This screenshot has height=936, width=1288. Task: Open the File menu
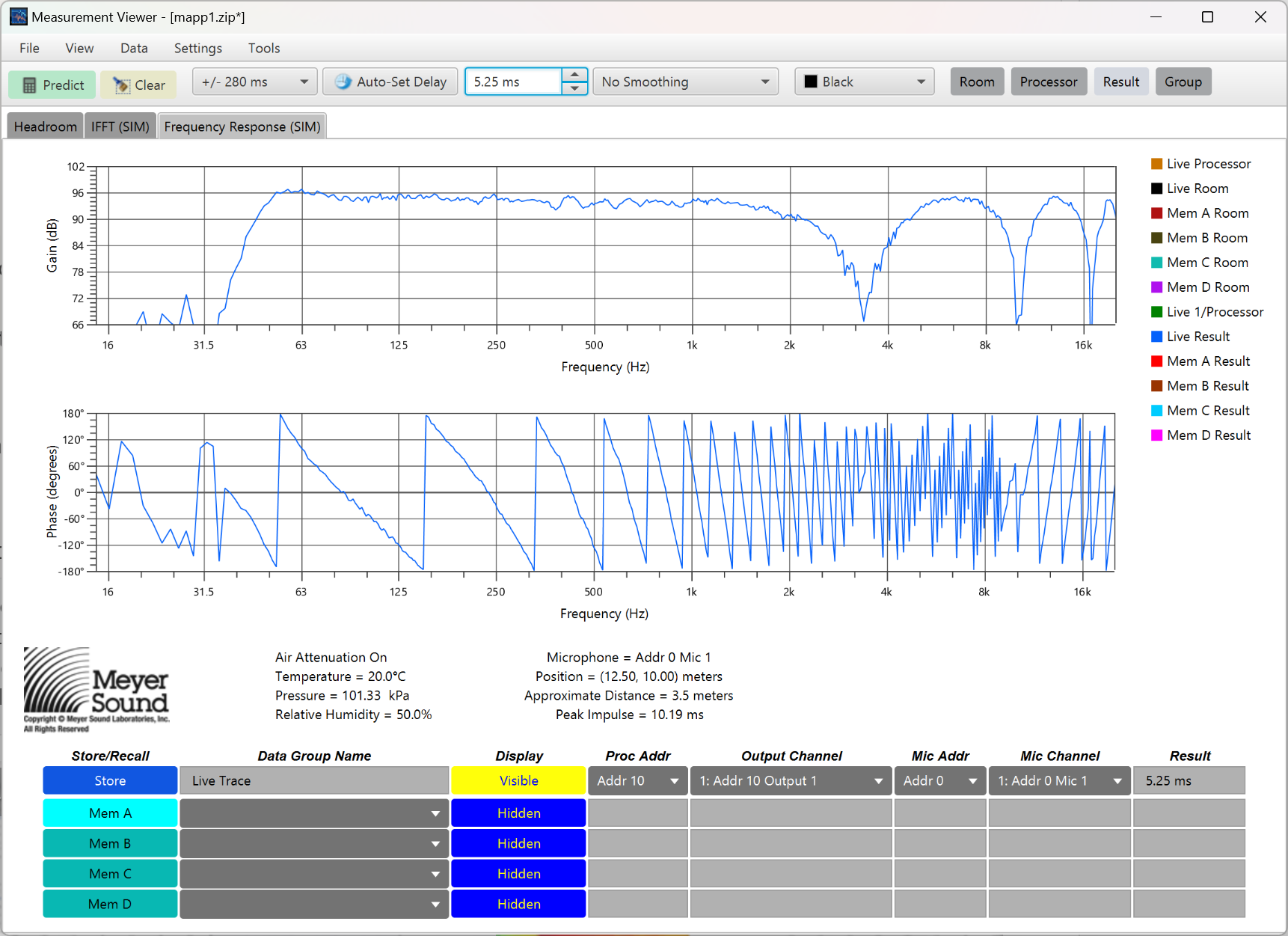[x=29, y=48]
